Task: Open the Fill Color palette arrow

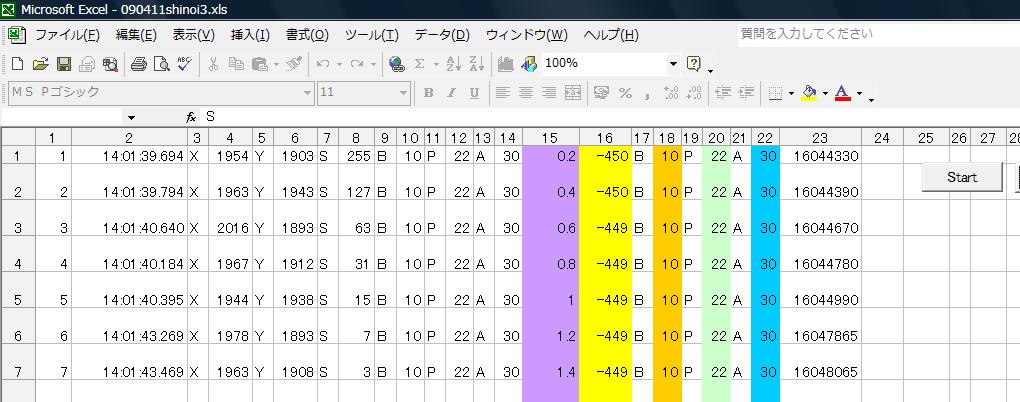Action: click(825, 94)
